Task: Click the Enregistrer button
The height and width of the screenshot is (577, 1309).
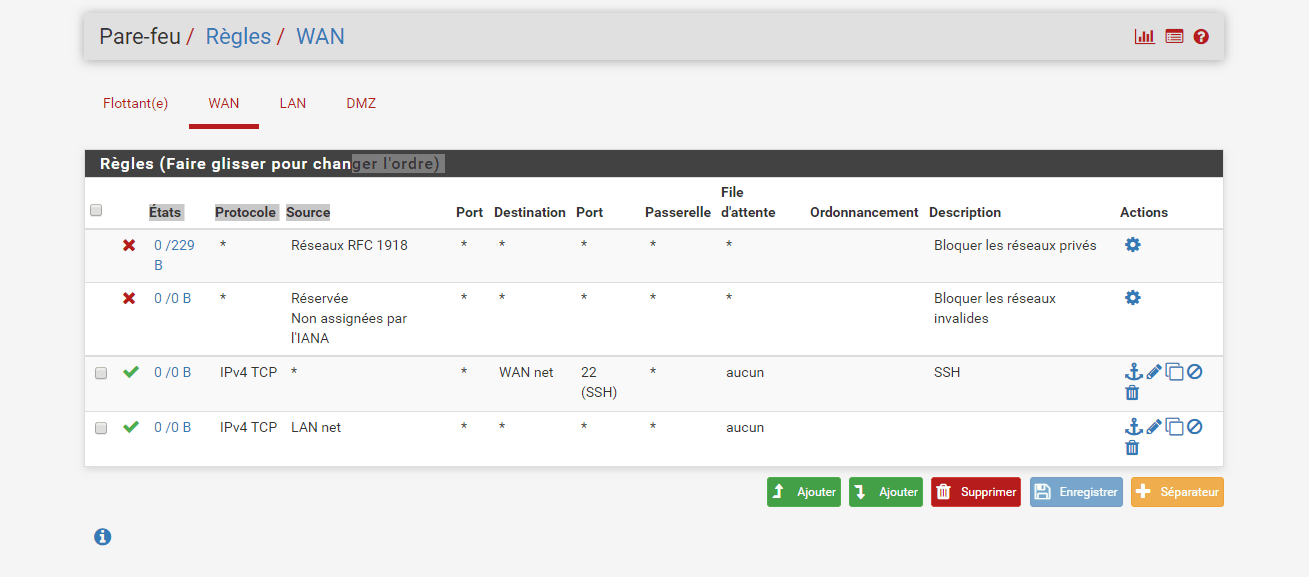Action: coord(1076,492)
